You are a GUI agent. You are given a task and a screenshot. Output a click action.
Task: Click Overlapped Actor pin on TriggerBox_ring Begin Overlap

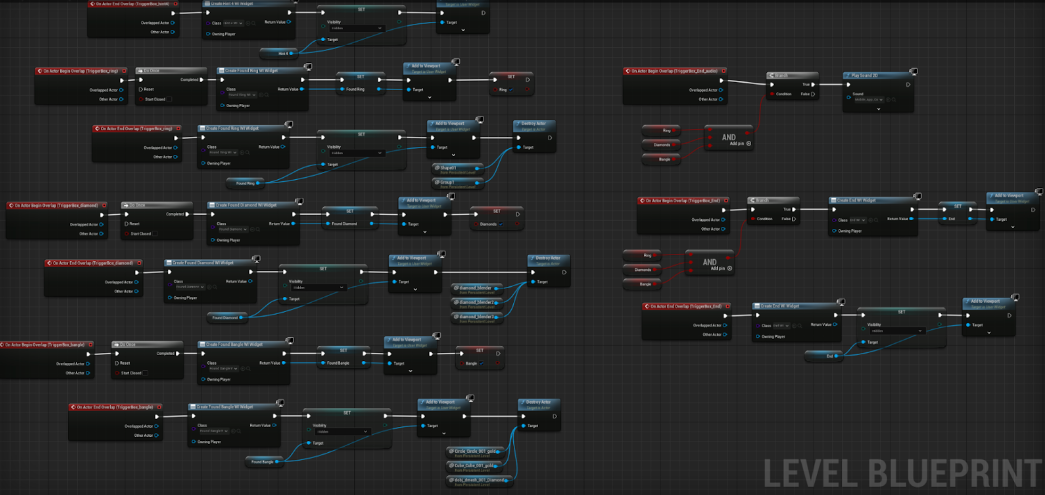pos(120,89)
